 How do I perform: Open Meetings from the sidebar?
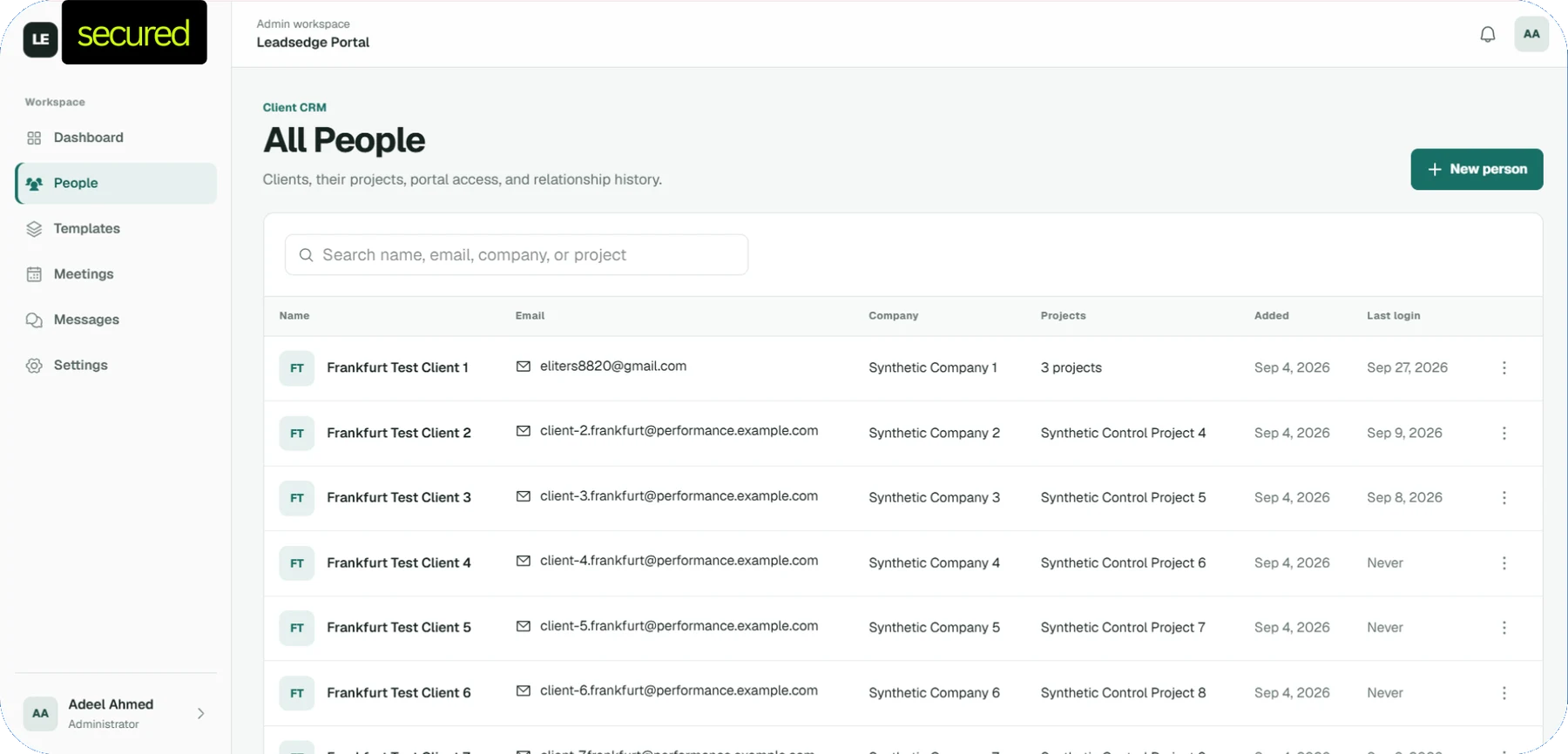click(116, 274)
